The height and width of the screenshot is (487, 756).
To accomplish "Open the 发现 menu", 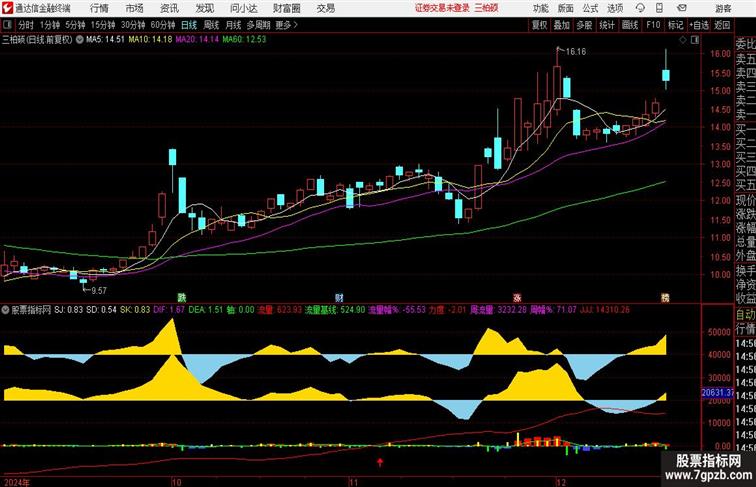I will (204, 8).
